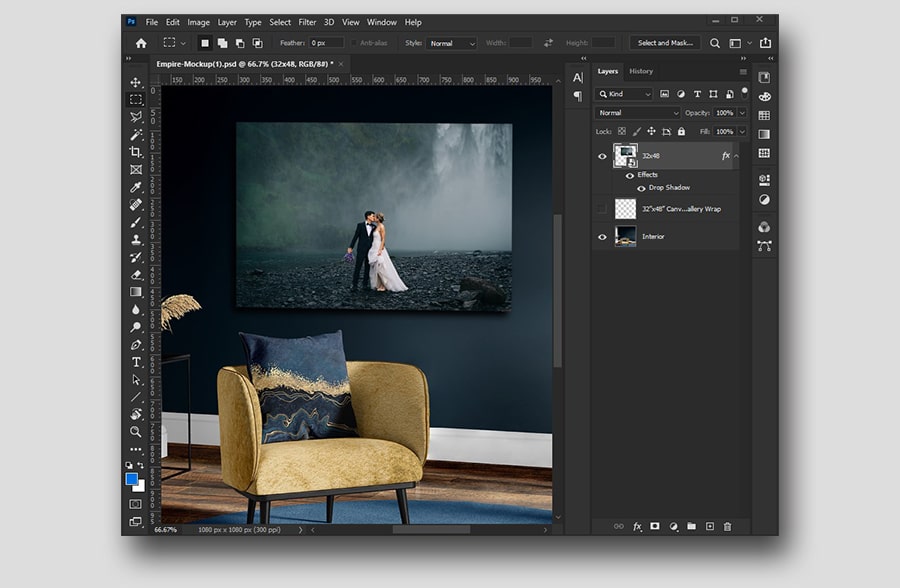Select the Type tool
This screenshot has height=588, width=900.
click(x=136, y=361)
